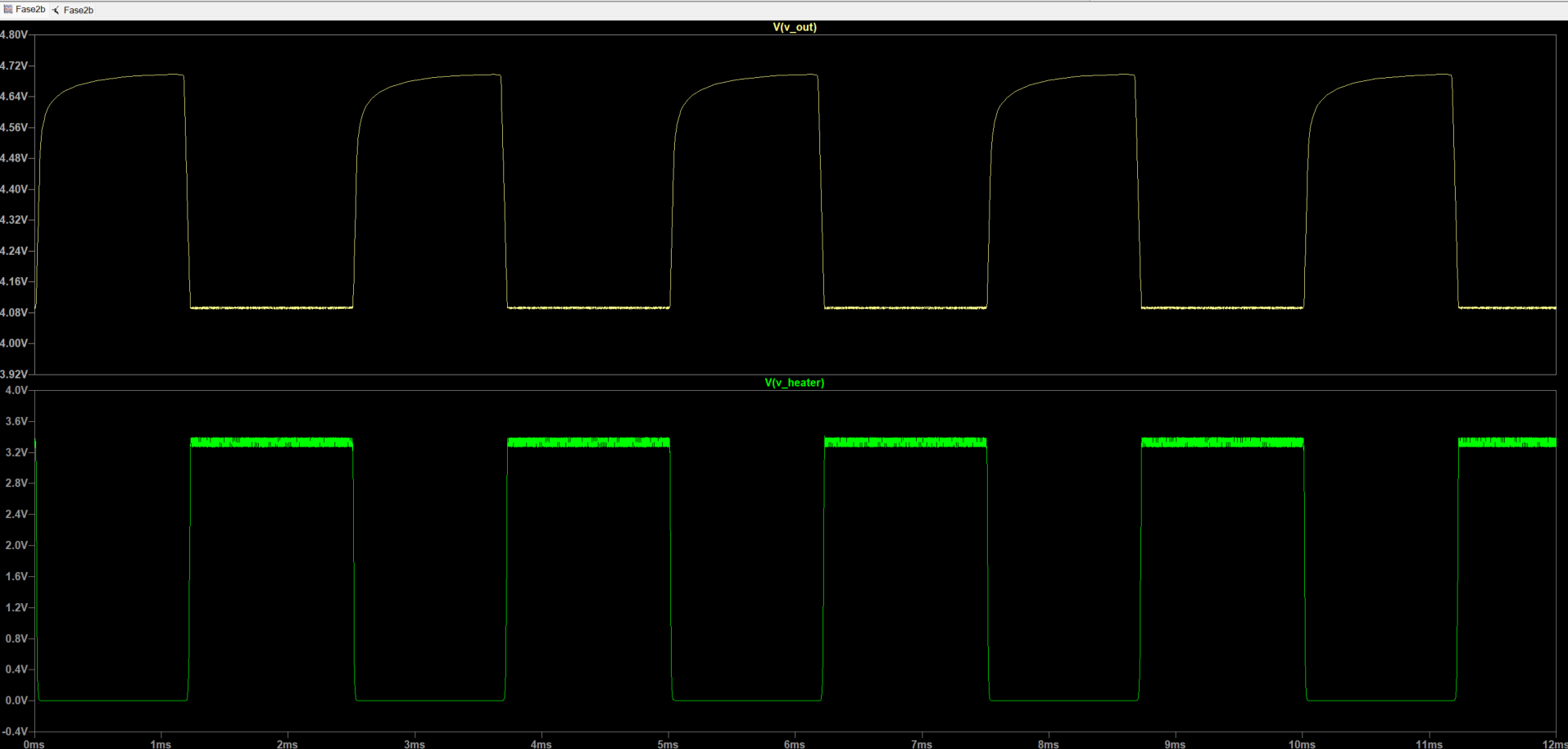The width and height of the screenshot is (1568, 749).
Task: Click the 10ms time axis label
Action: [x=1302, y=744]
